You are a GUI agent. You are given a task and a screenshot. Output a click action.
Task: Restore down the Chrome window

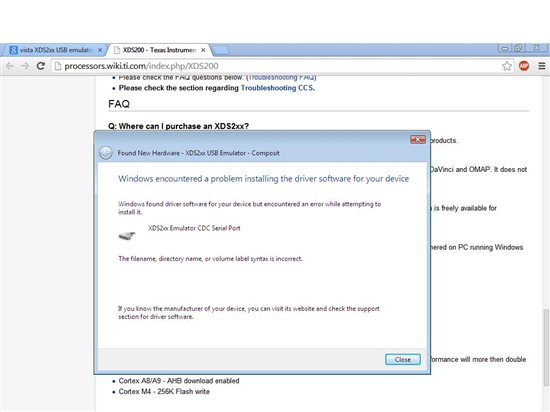(x=518, y=48)
